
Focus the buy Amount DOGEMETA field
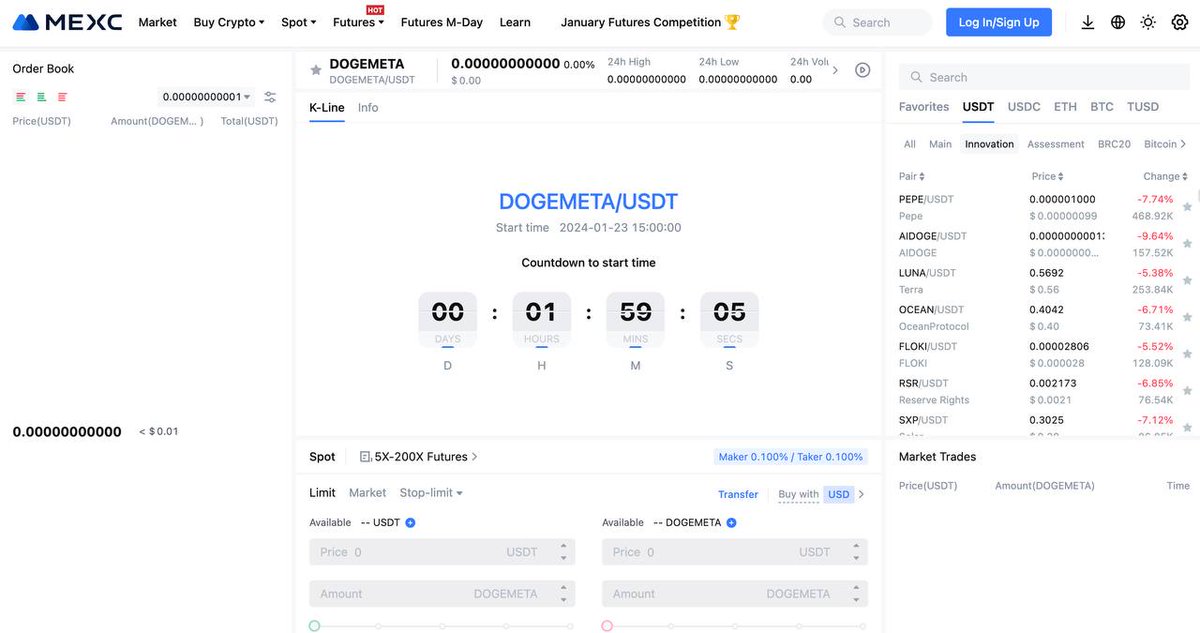[442, 594]
